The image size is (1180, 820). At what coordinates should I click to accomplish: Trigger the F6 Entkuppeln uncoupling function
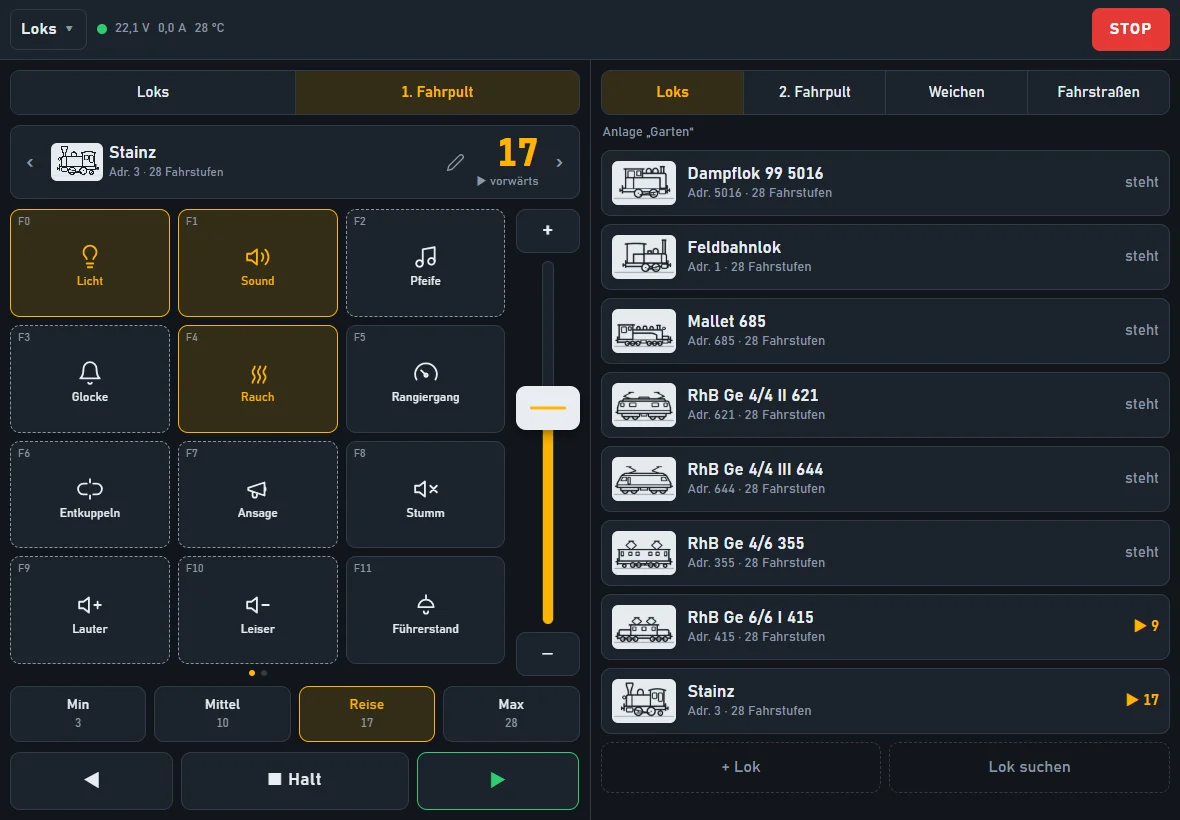tap(90, 495)
